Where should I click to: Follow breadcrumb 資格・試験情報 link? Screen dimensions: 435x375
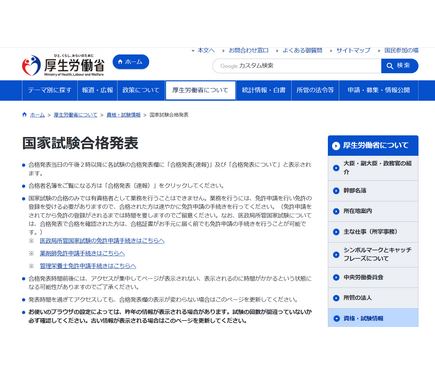(123, 115)
